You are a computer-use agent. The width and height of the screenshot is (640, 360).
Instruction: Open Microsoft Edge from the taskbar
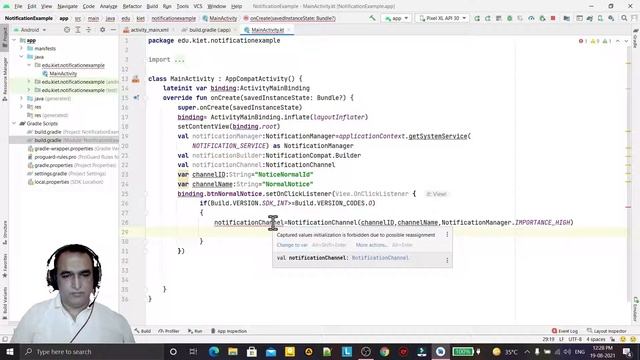[214, 351]
